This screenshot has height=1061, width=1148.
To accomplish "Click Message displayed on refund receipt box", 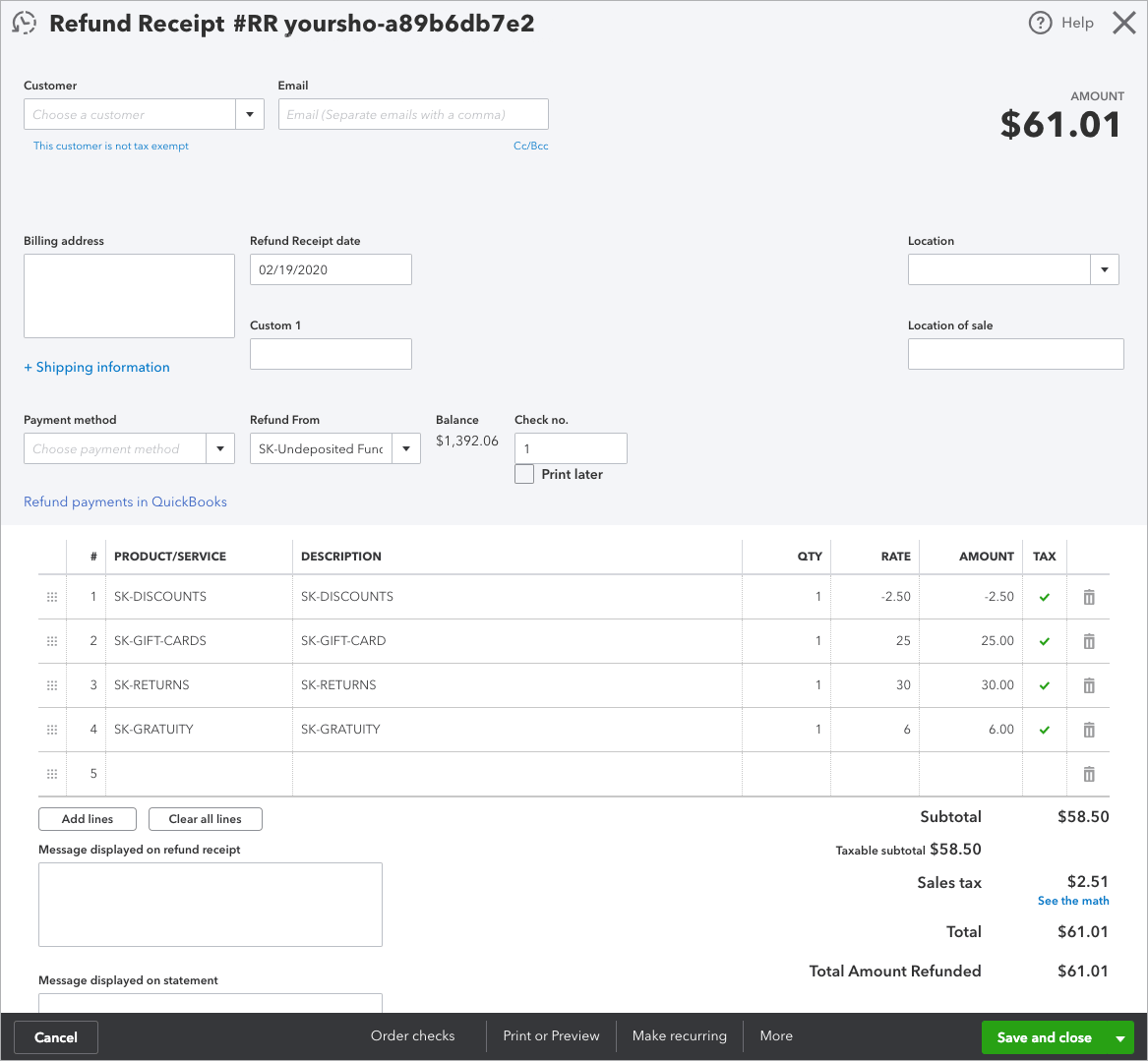I will pyautogui.click(x=211, y=905).
